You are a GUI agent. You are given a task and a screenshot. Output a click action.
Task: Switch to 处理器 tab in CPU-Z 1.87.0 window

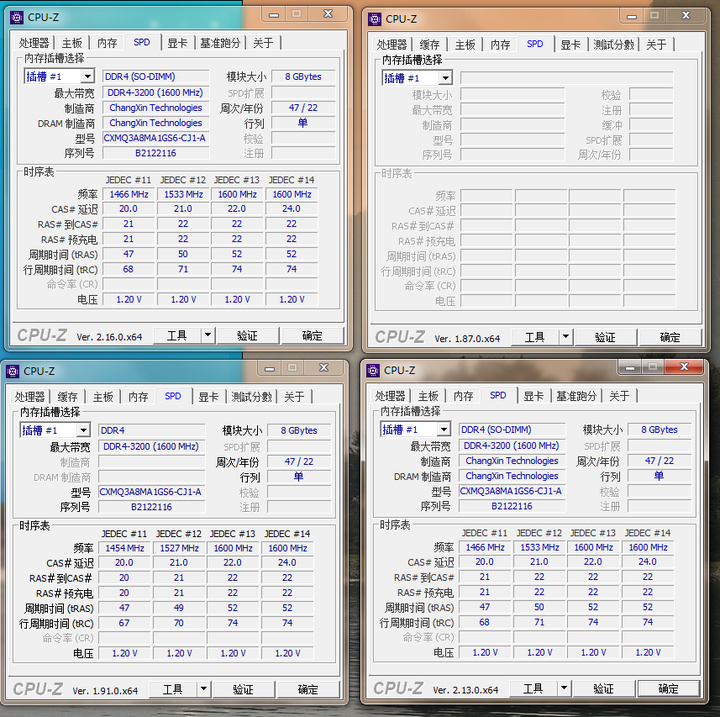391,45
